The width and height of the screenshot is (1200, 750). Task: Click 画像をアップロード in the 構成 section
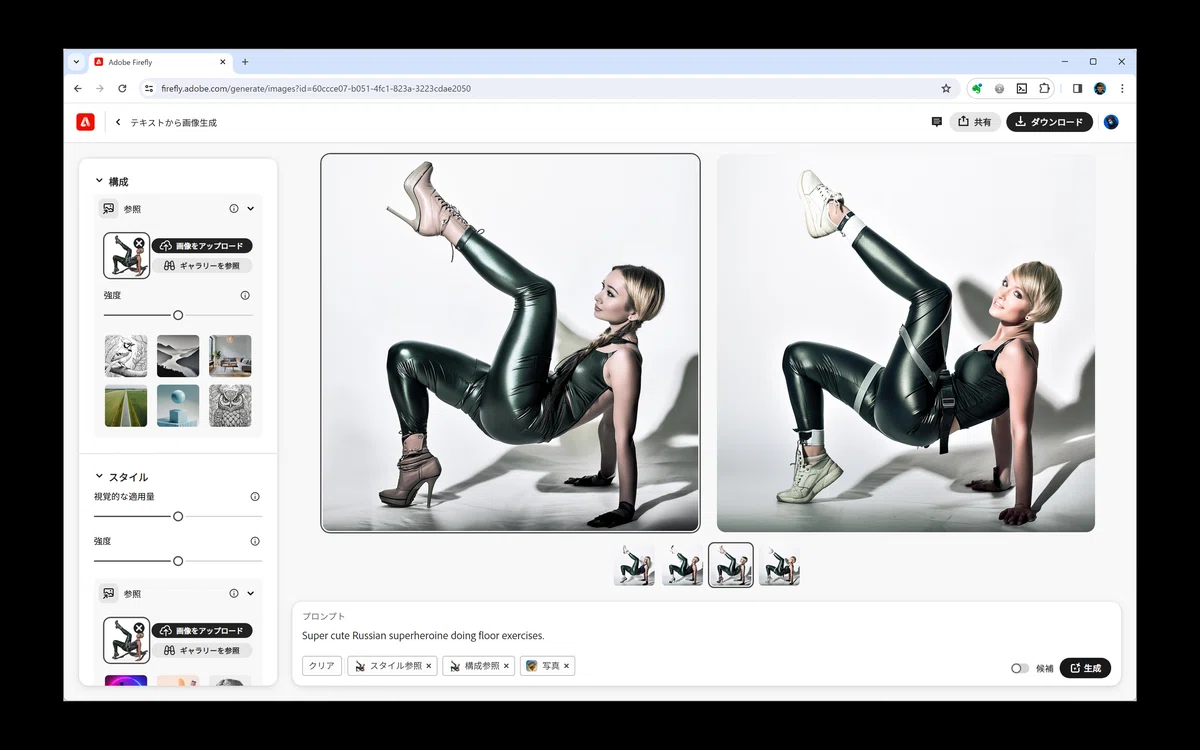pyautogui.click(x=202, y=245)
